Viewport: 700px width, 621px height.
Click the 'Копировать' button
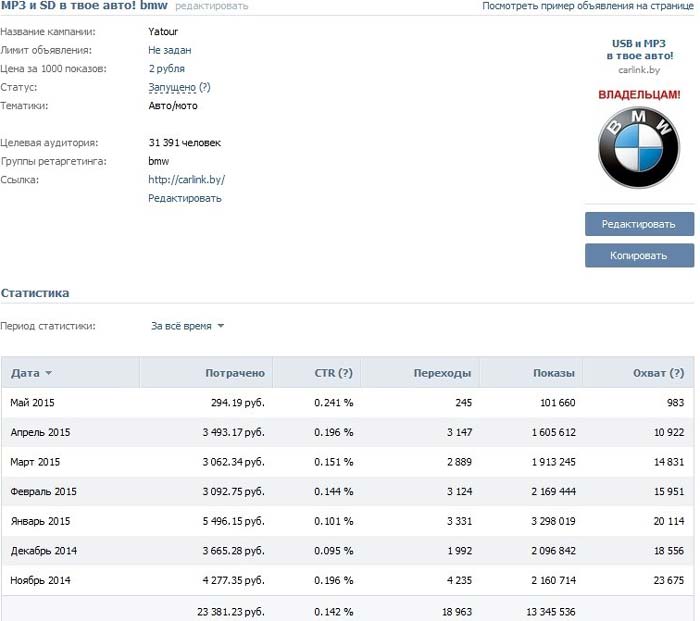click(639, 255)
